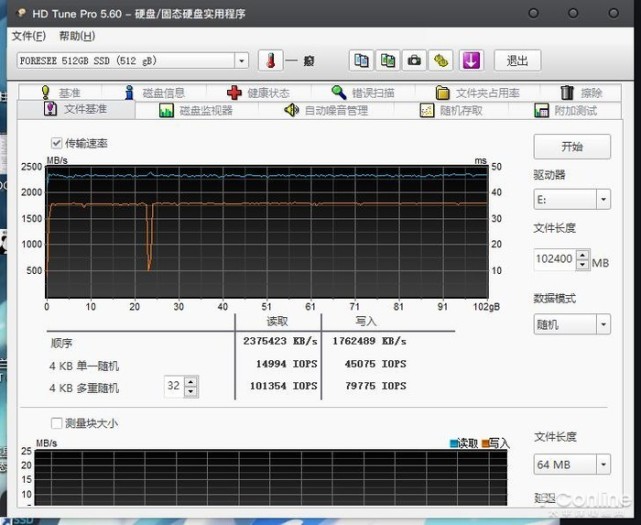Click the sequential write value 1762489 KB/s

369,341
